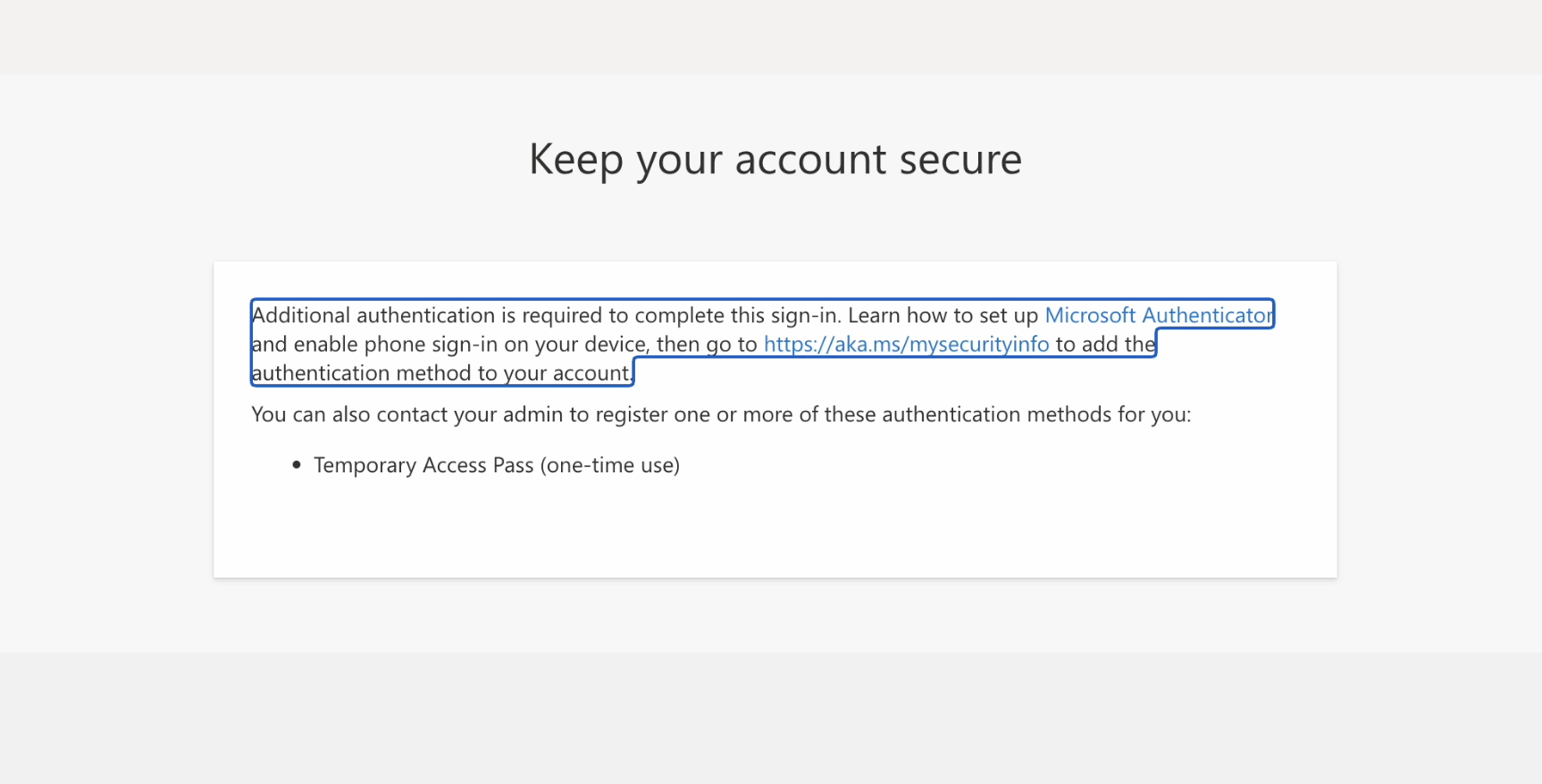1542x784 pixels.
Task: Click the gray band above the heading
Action: point(771,37)
